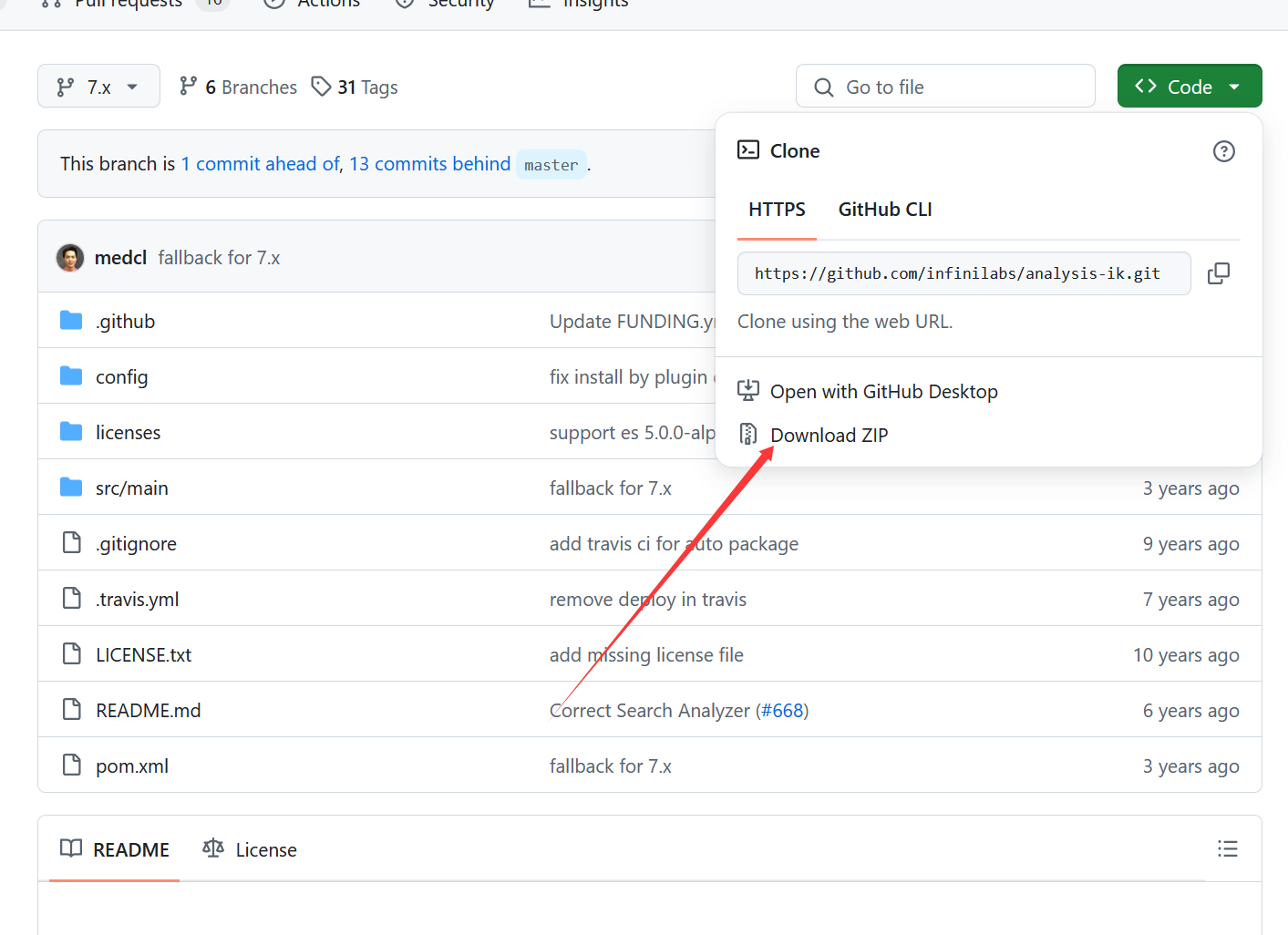Open medcl's avatar picture
The height and width of the screenshot is (935, 1288).
coord(70,258)
